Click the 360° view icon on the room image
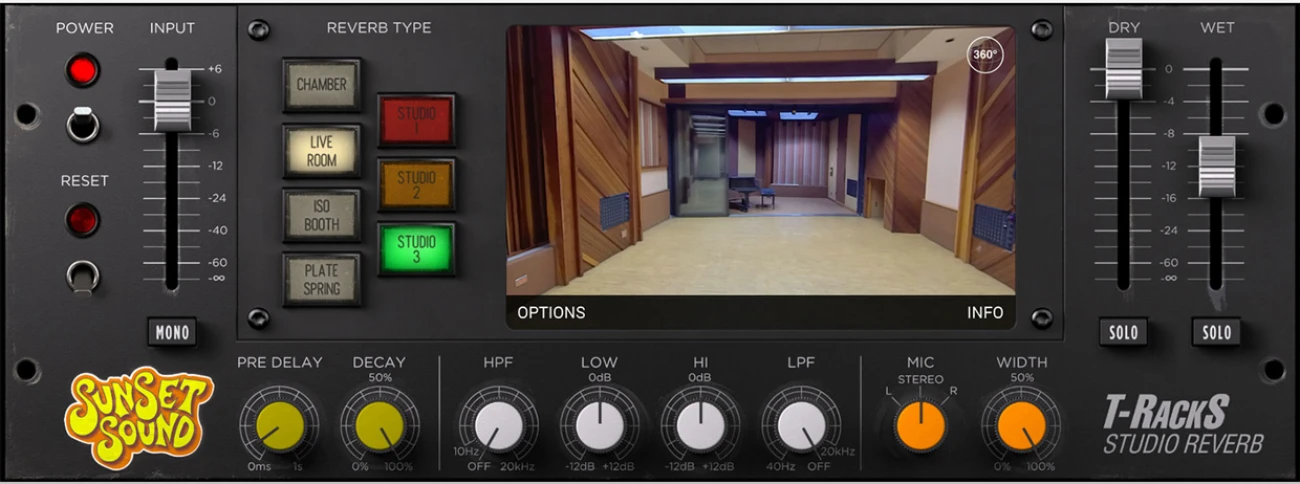 [x=985, y=54]
